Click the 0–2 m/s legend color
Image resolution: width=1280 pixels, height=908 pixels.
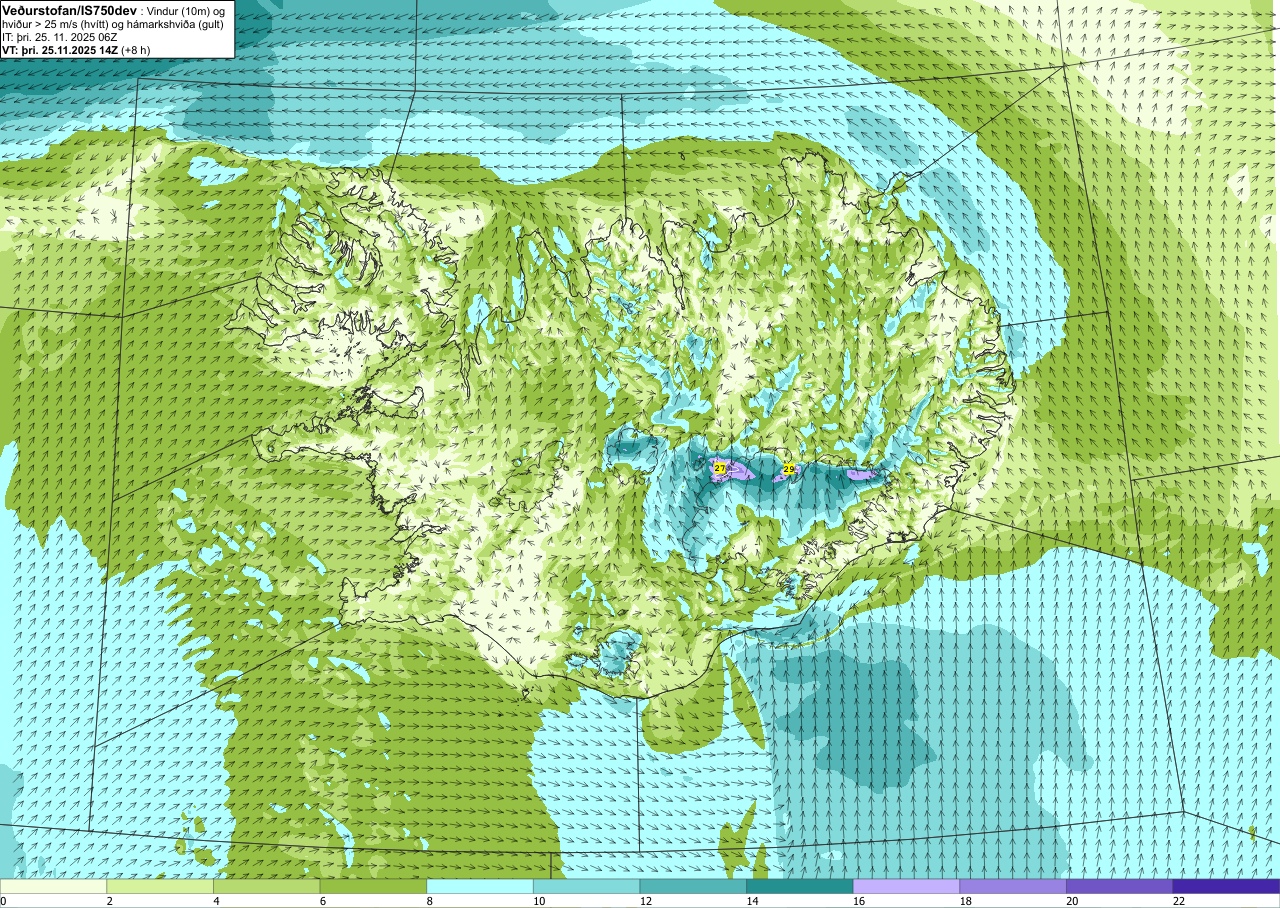tap(53, 886)
